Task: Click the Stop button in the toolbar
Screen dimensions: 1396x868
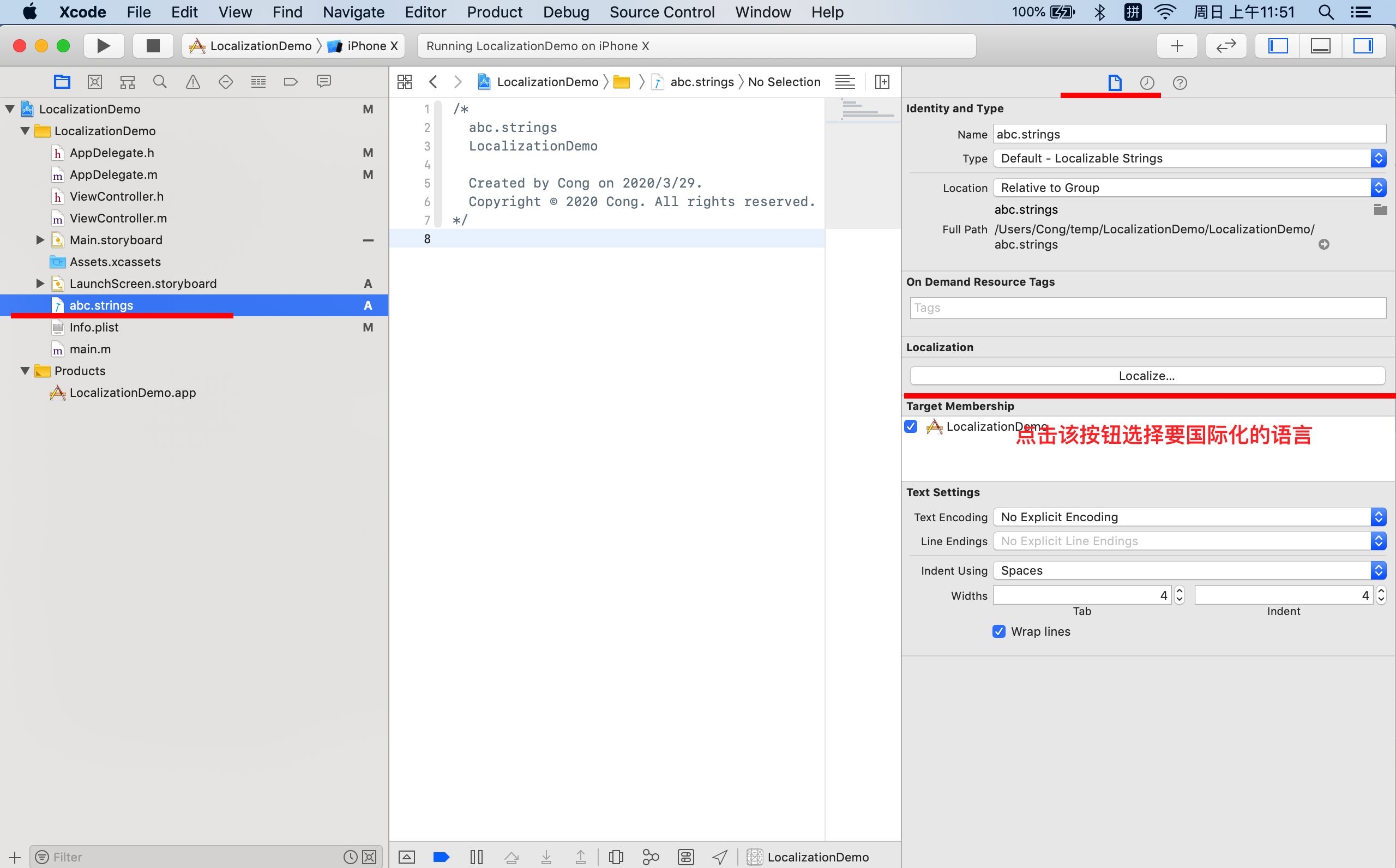Action: (x=153, y=46)
